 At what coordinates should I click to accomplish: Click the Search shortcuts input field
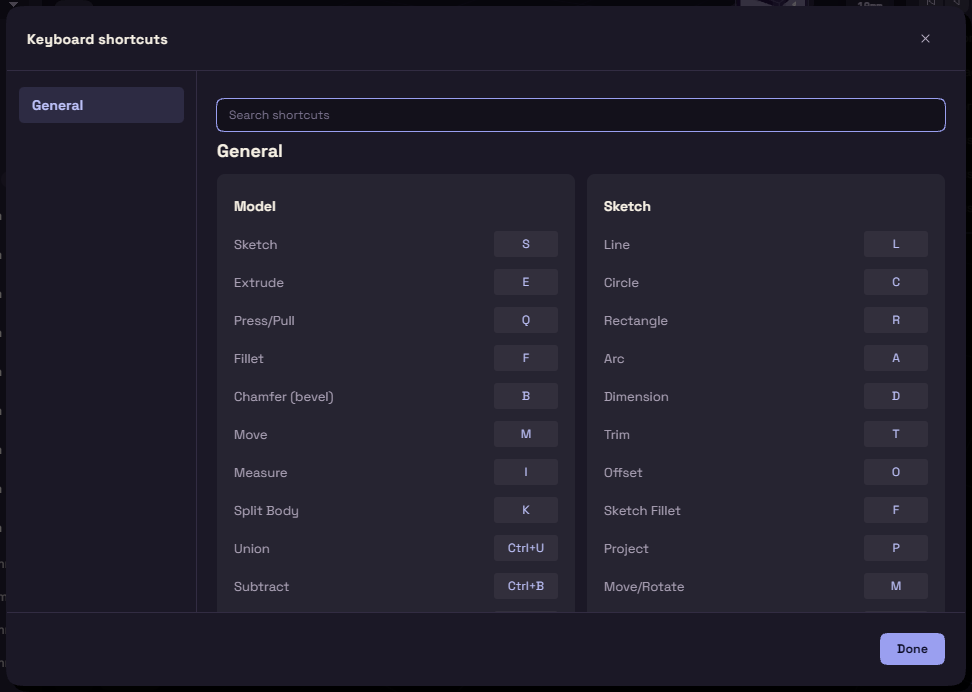[x=581, y=115]
